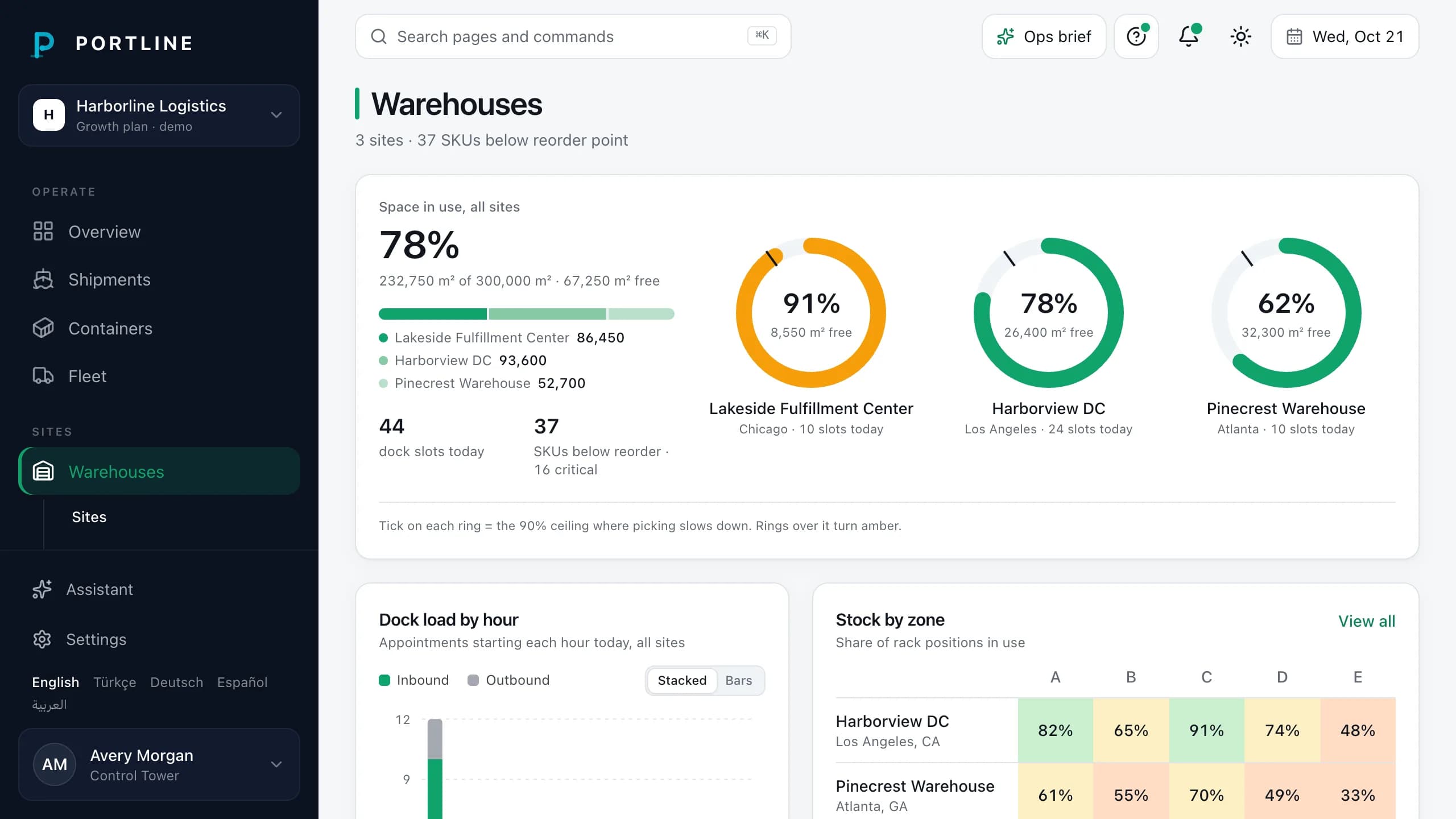Focus the Search pages and commands field

coord(573,36)
